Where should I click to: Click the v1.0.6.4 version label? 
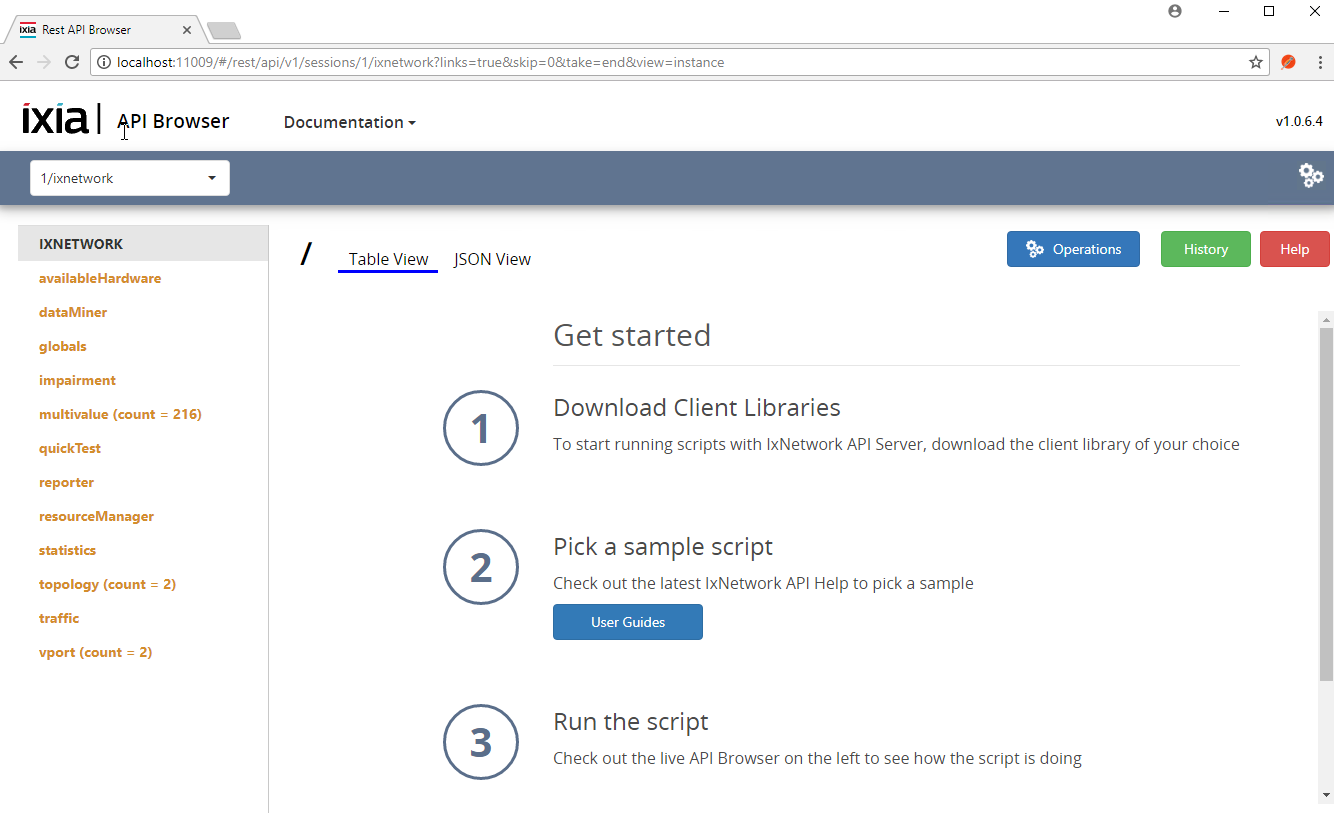tap(1299, 122)
